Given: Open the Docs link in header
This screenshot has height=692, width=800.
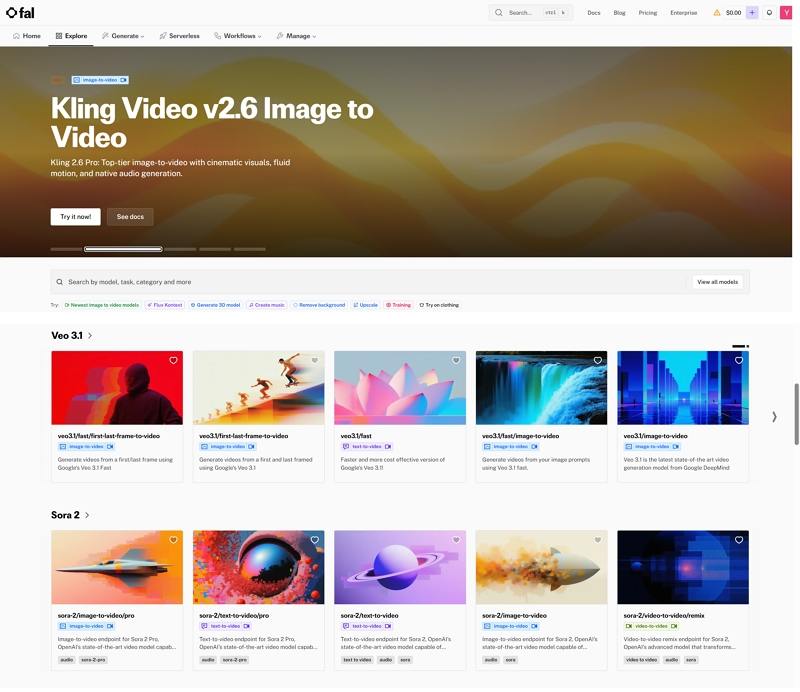Looking at the screenshot, I should (594, 13).
